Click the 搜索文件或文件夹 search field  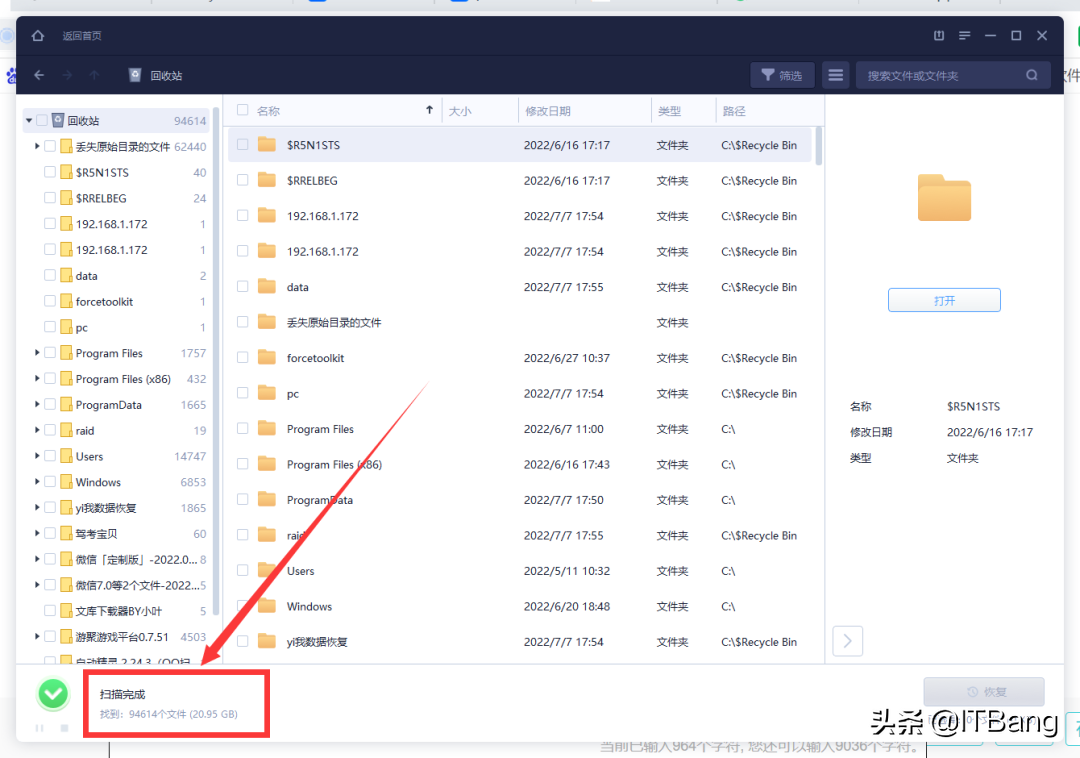tap(940, 75)
